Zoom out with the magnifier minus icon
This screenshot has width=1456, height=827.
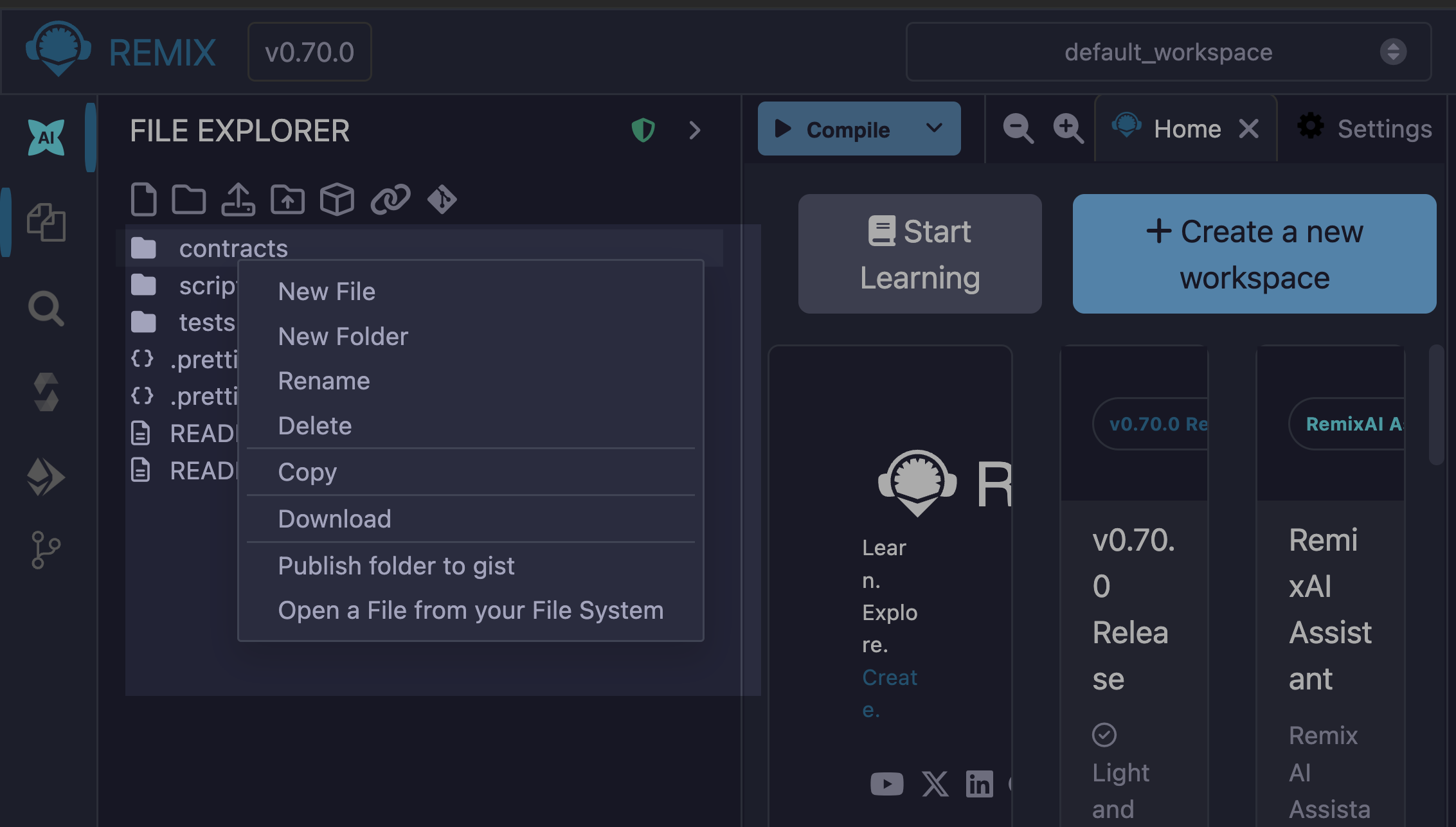click(x=1018, y=129)
